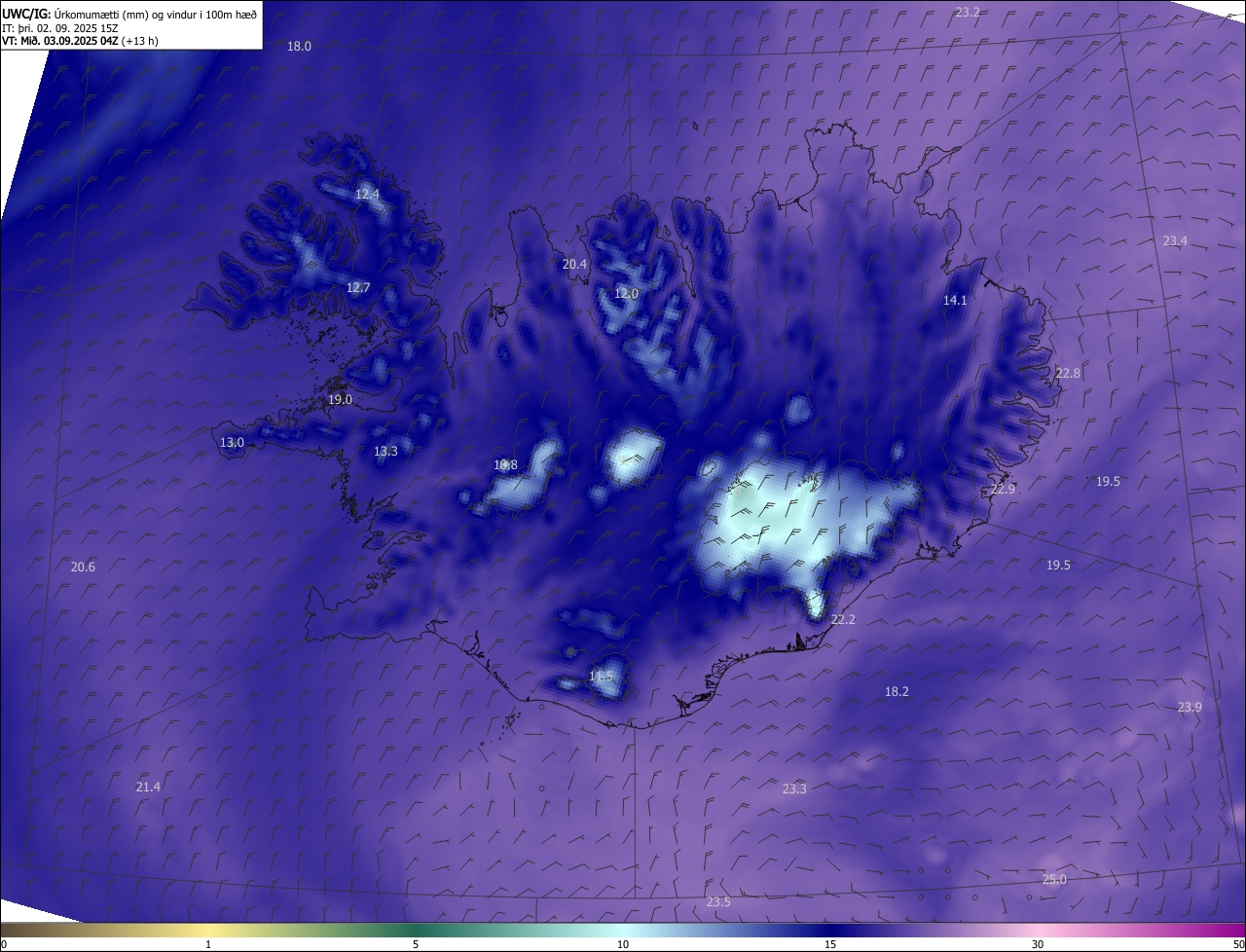The width and height of the screenshot is (1246, 952).
Task: Select the 20.6 value label
Action: pyautogui.click(x=83, y=567)
